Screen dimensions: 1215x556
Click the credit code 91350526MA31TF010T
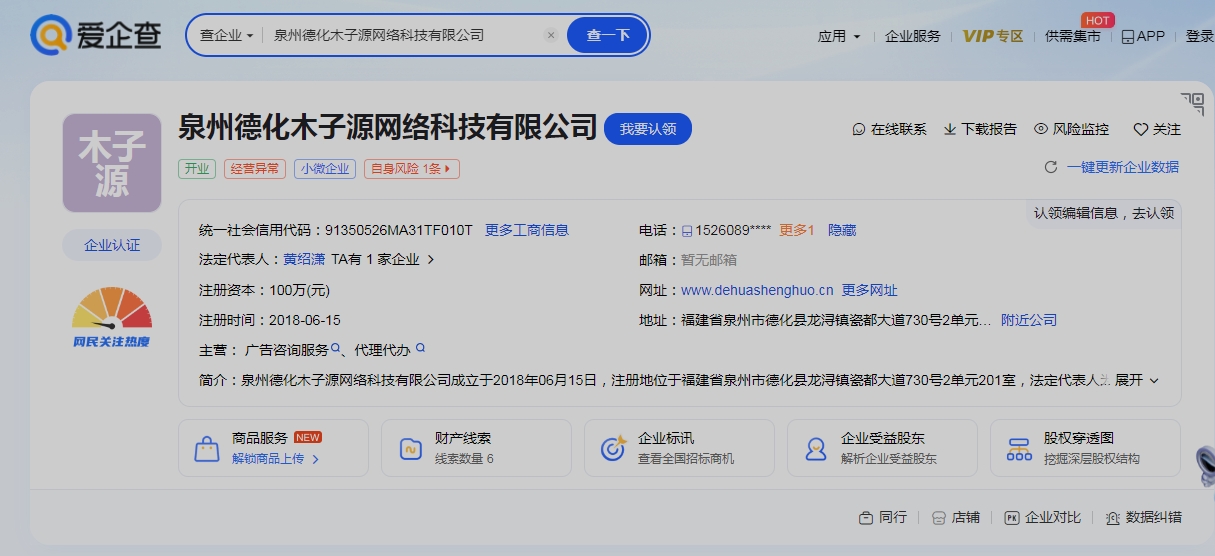coord(398,230)
